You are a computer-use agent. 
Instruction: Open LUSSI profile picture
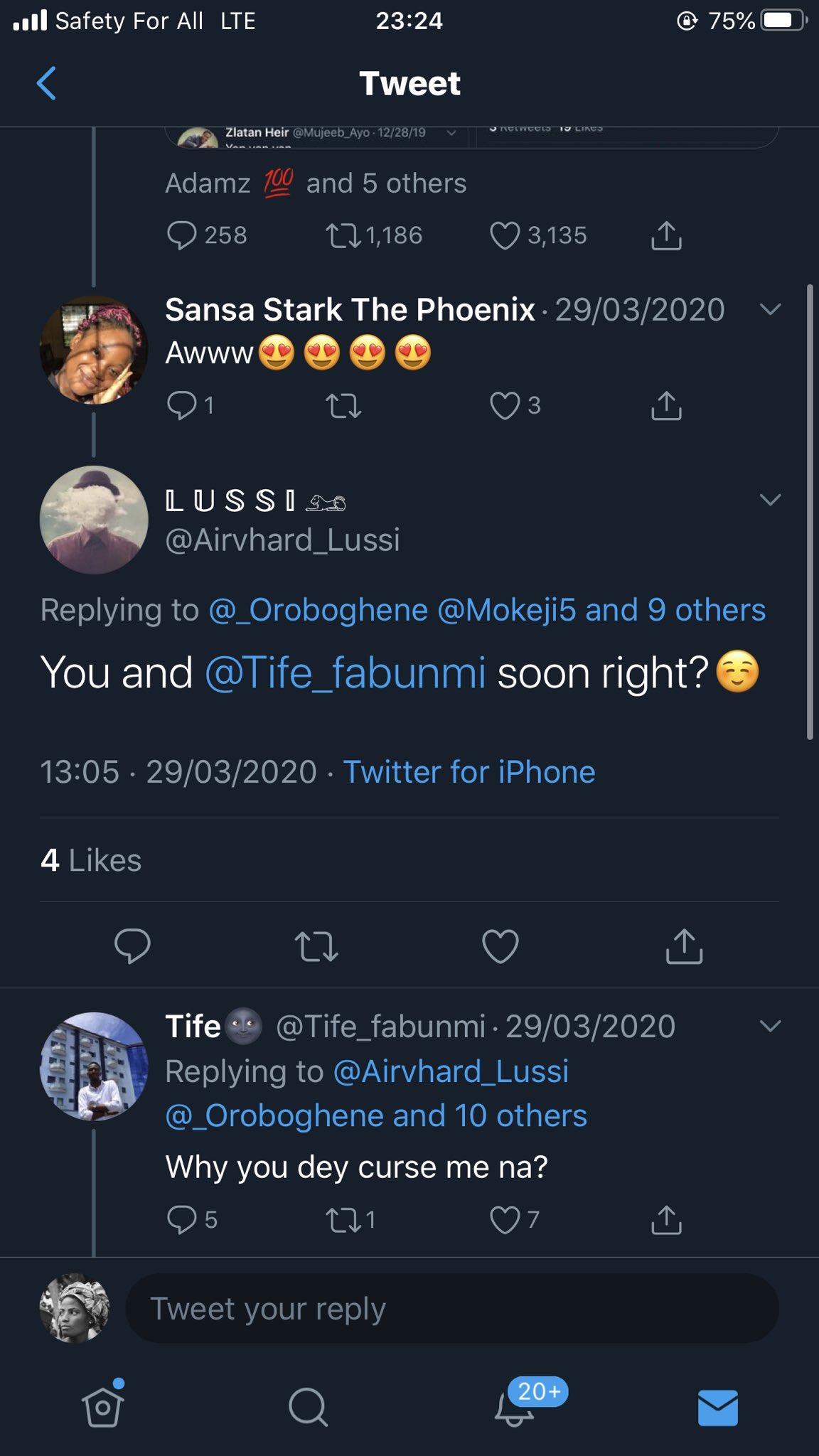point(94,520)
